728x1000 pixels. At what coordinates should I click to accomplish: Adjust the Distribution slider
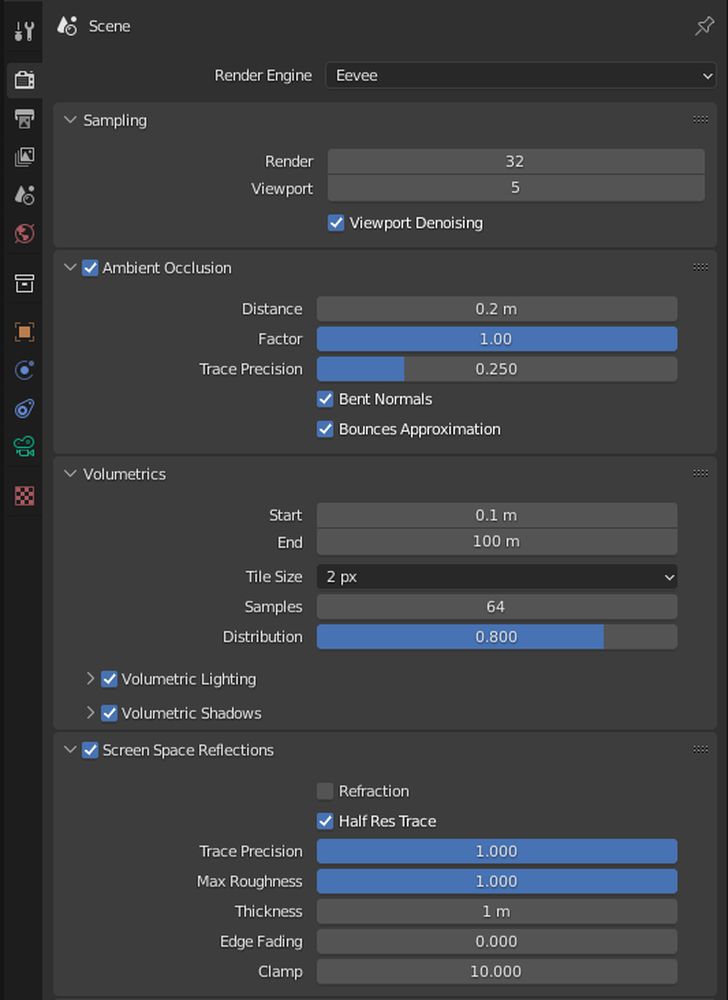(497, 637)
